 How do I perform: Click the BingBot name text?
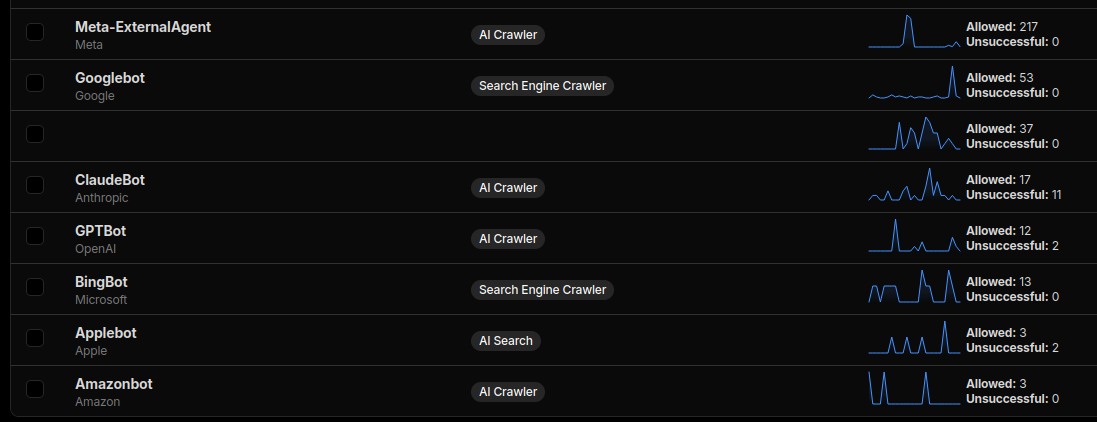[x=101, y=282]
